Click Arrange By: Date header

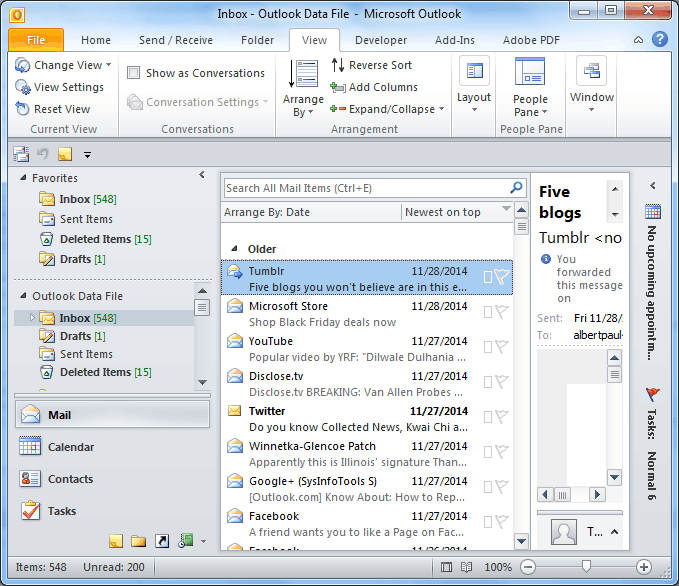(x=311, y=212)
